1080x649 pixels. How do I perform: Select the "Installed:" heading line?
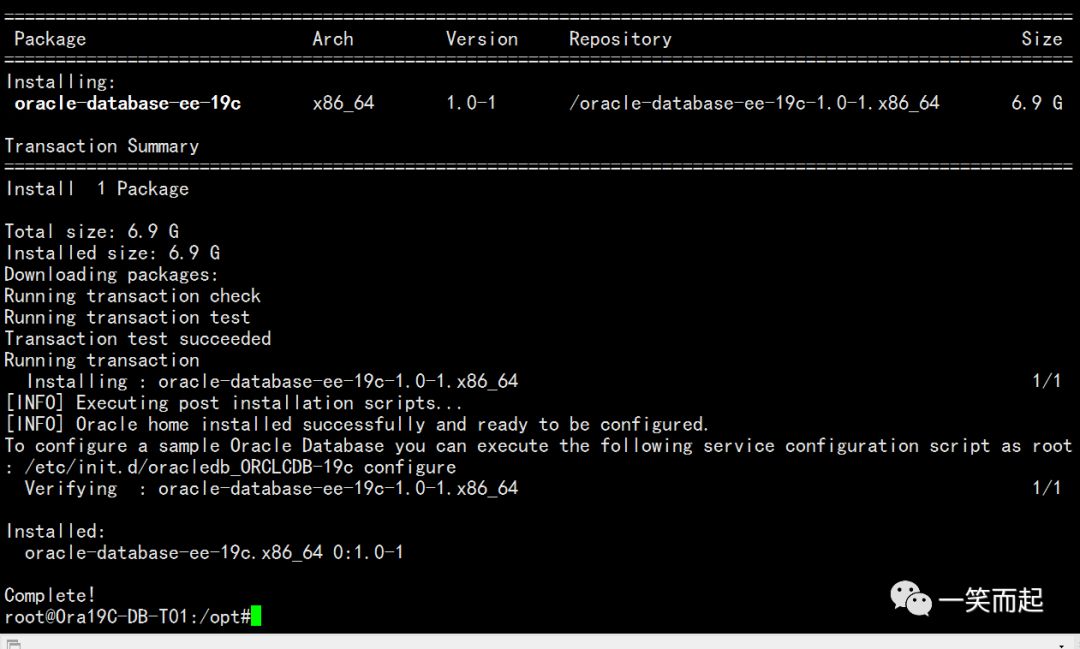[x=55, y=531]
